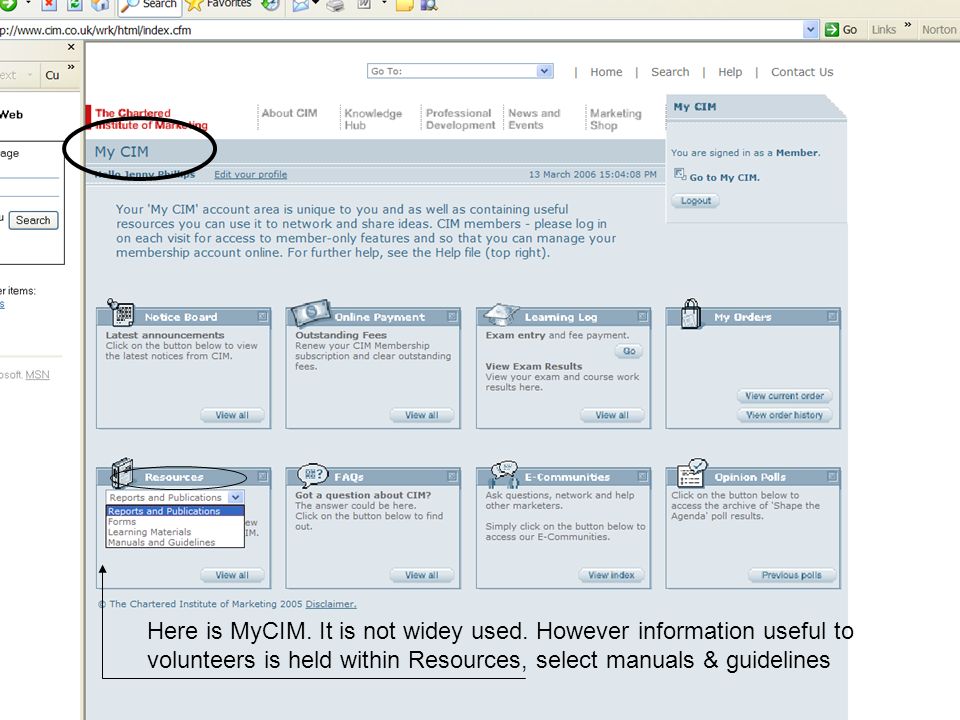Expand the side pane chevron overflow

pos(71,67)
